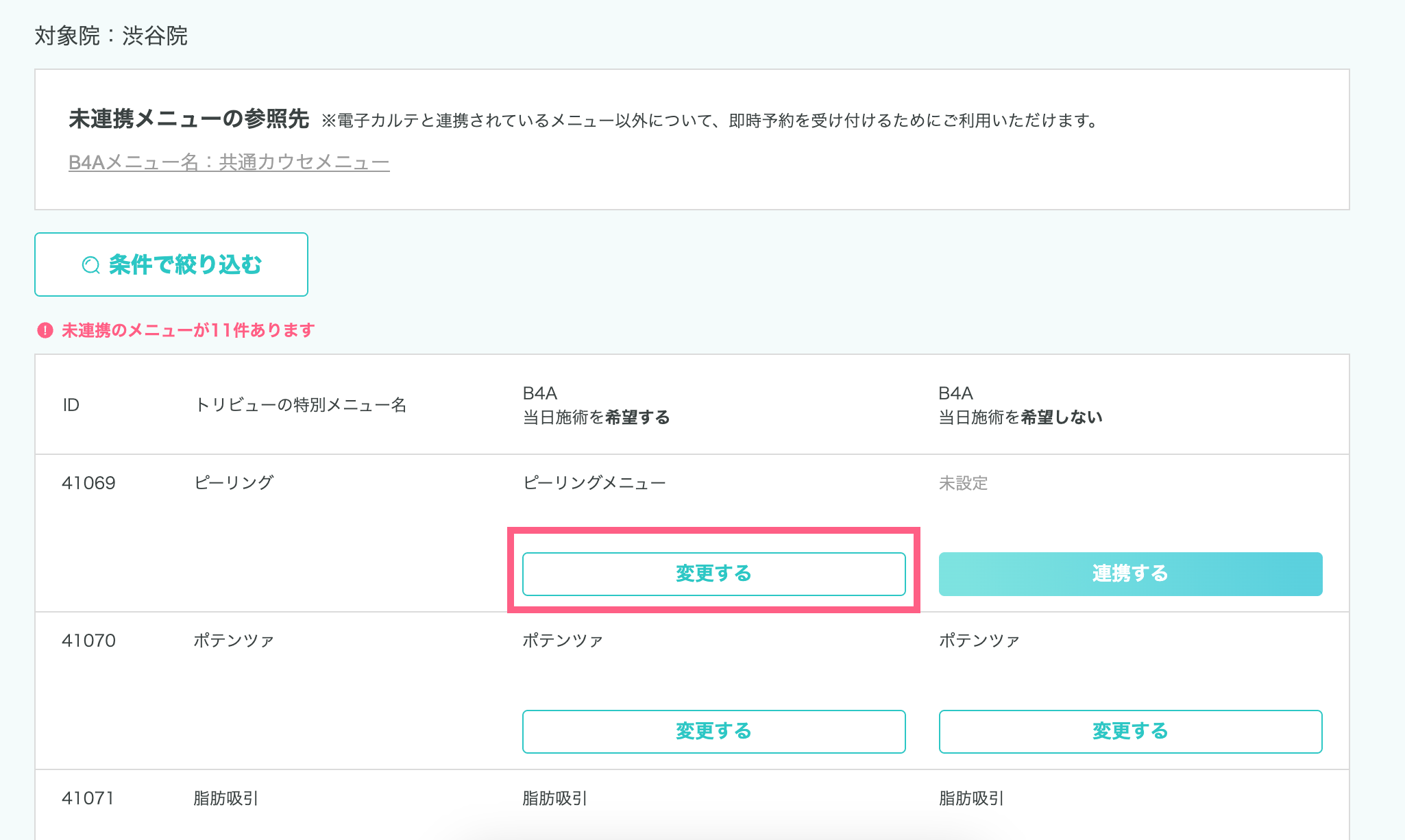1405x840 pixels.
Task: Click the 脂肪吸引 special menu name
Action: pos(225,798)
